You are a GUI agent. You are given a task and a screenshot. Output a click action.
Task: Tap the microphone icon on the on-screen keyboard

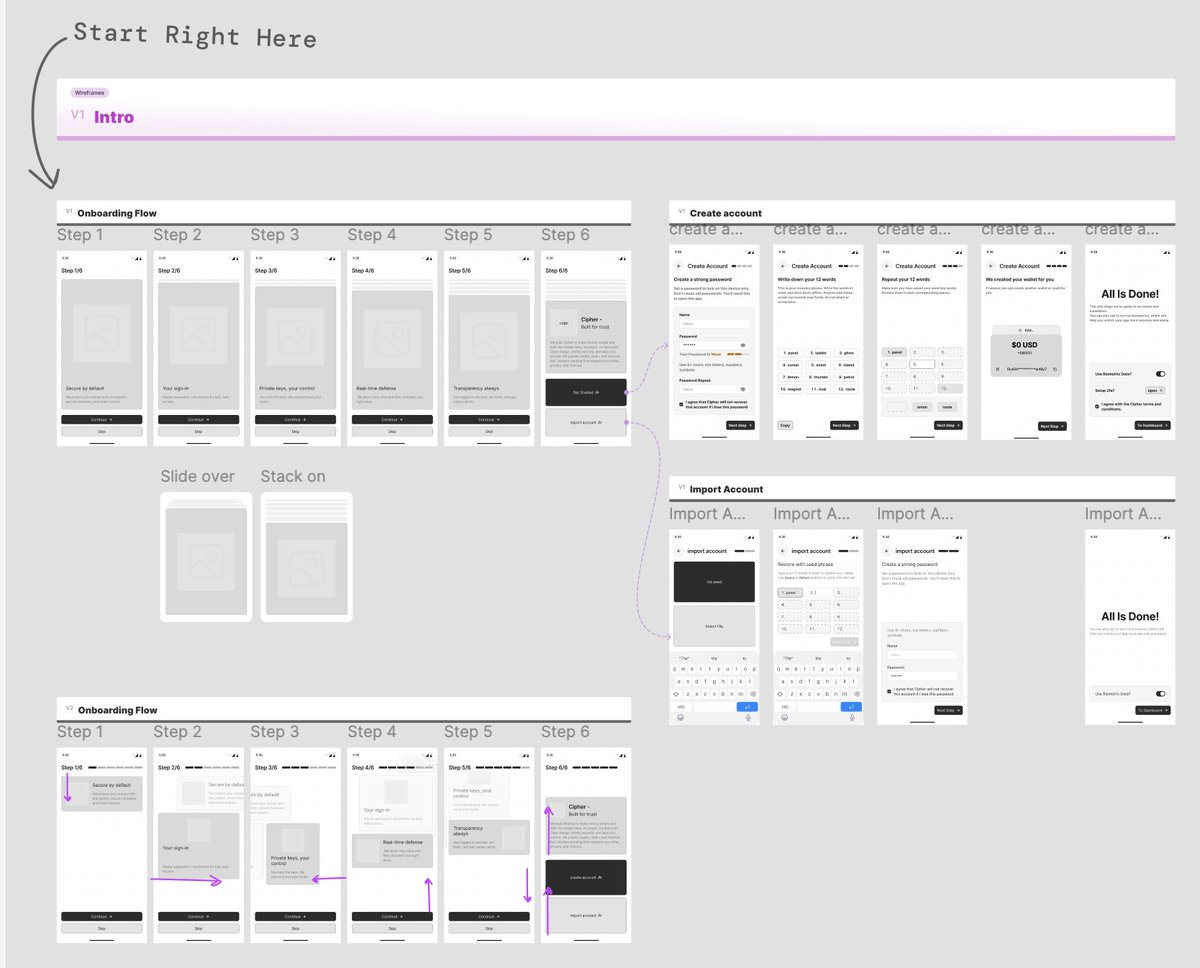[748, 717]
